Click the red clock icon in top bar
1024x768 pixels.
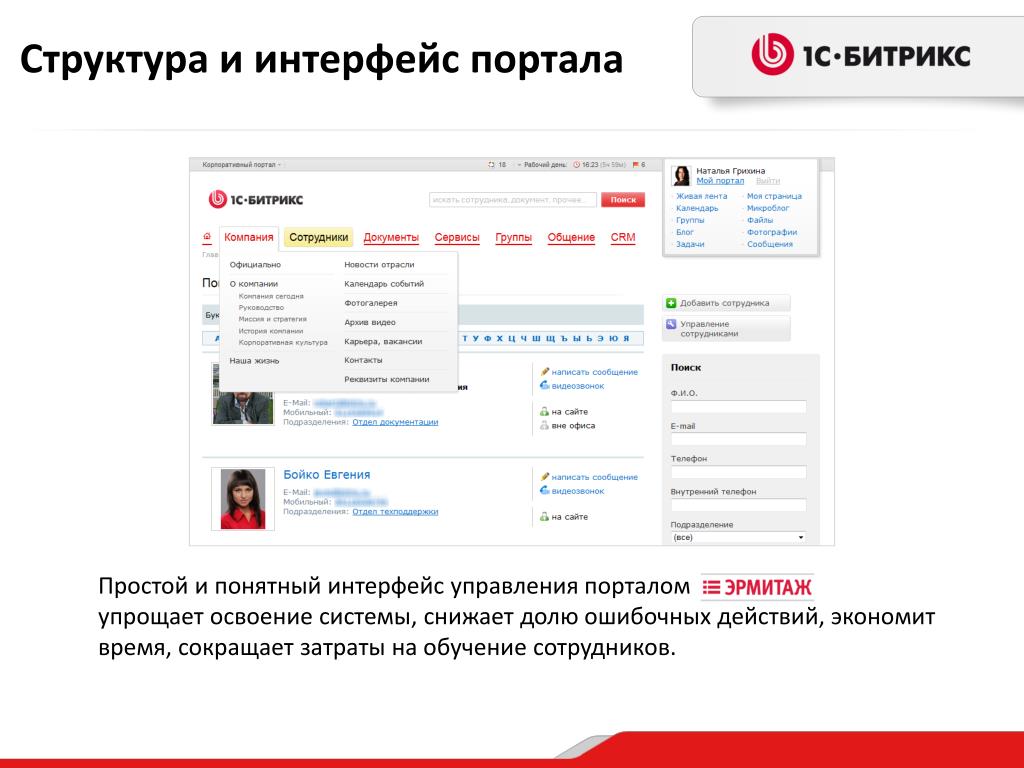(x=577, y=165)
